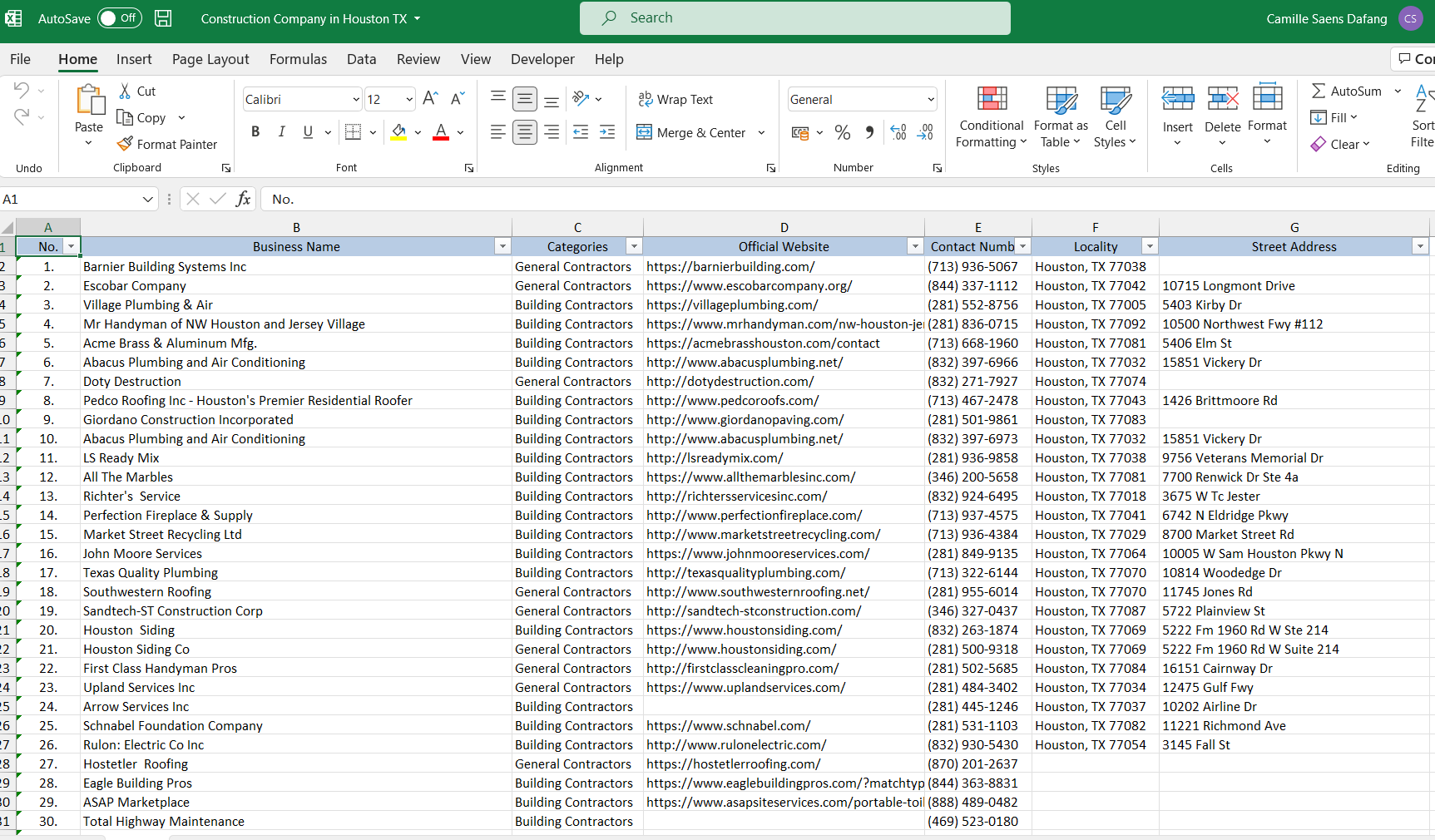The height and width of the screenshot is (840, 1435).
Task: Click into the formula bar showing No.
Action: 849,199
